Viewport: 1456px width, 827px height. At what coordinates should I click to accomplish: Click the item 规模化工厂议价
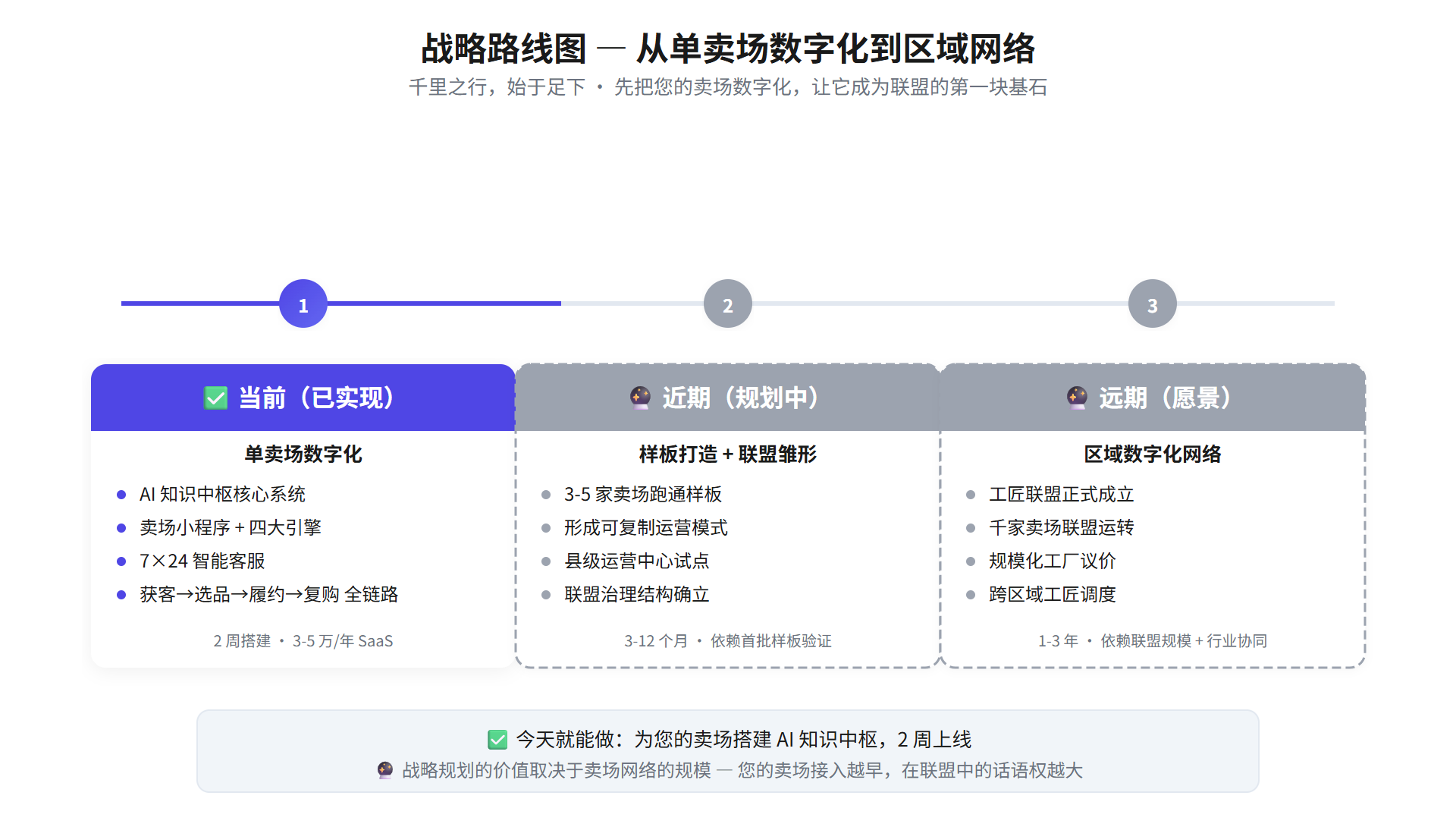(x=1053, y=561)
